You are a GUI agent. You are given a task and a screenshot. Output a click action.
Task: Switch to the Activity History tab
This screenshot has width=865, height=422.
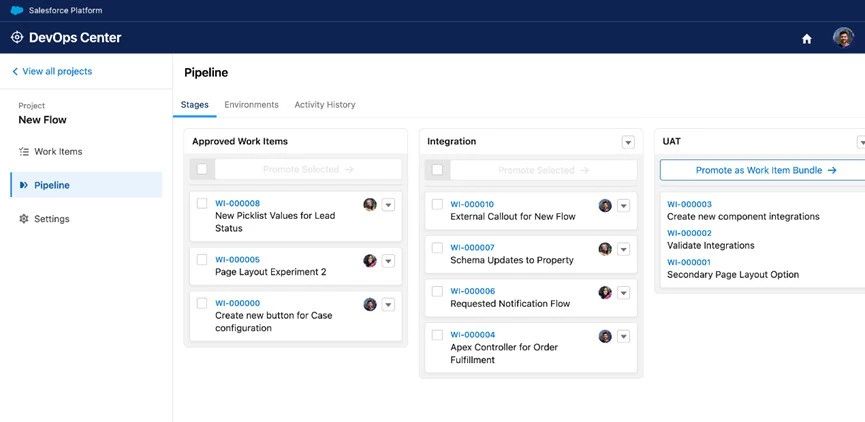click(324, 105)
